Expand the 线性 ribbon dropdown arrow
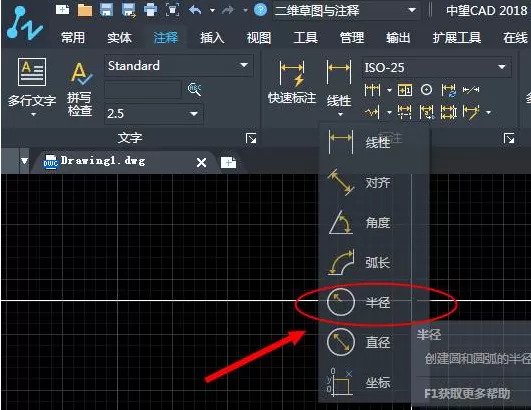Image resolution: width=531 pixels, height=410 pixels. click(x=340, y=114)
